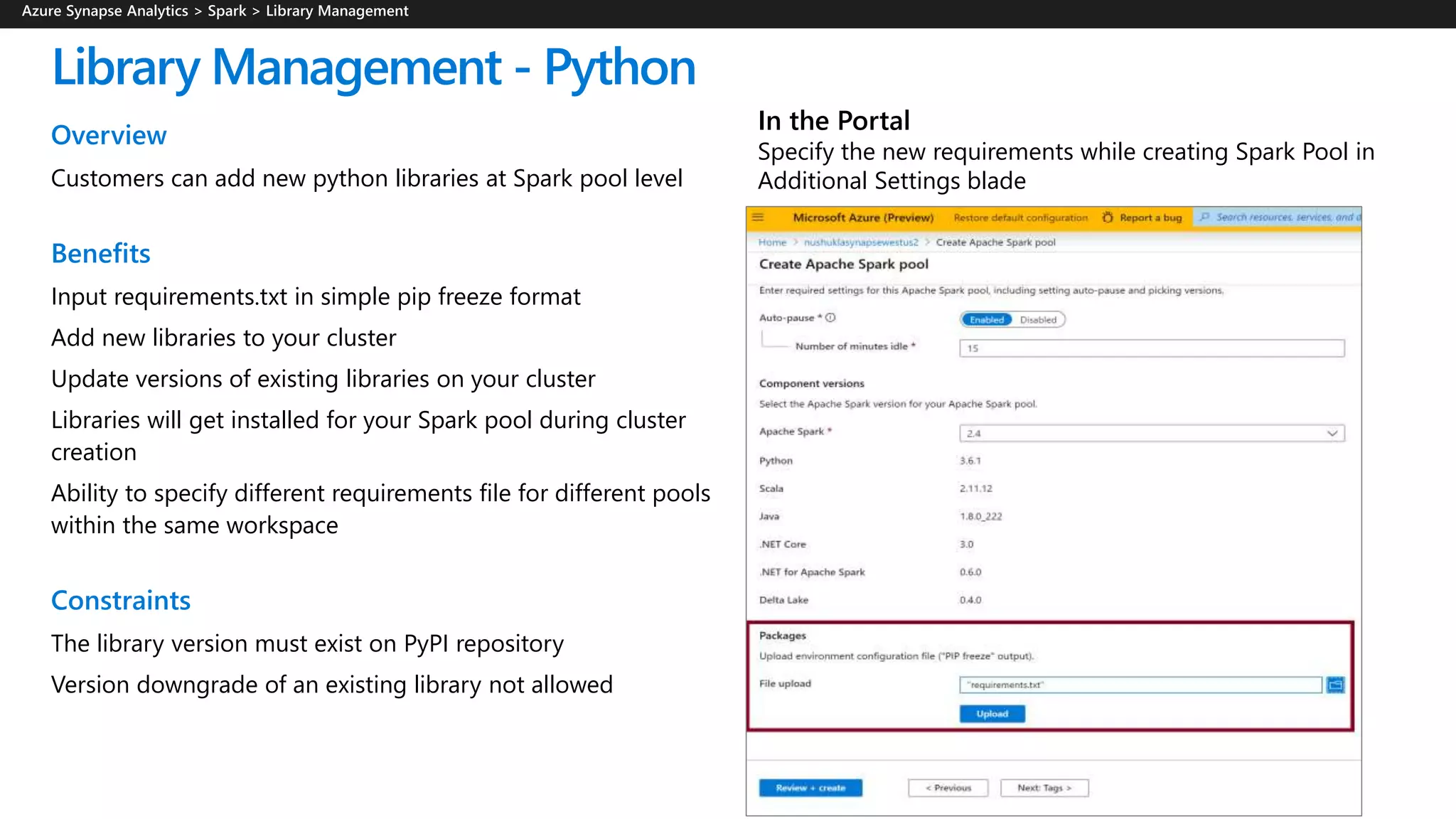
Task: Open the Azure portal hamburger menu
Action: pos(758,218)
